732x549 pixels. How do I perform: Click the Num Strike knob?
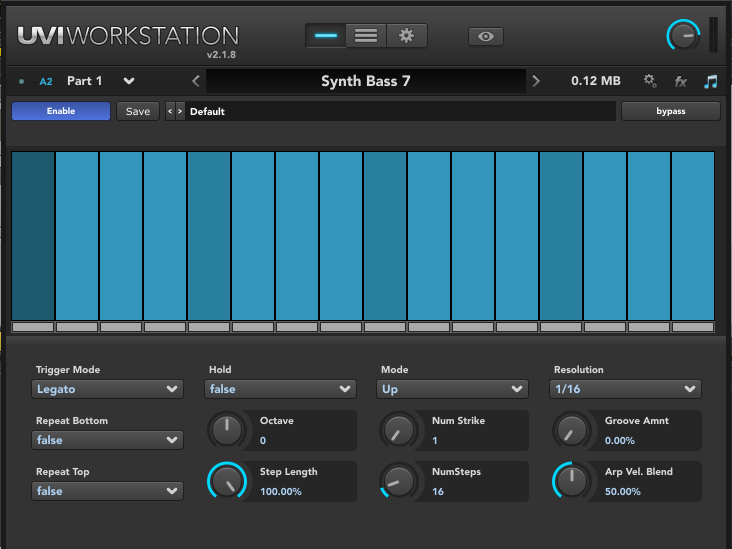399,430
